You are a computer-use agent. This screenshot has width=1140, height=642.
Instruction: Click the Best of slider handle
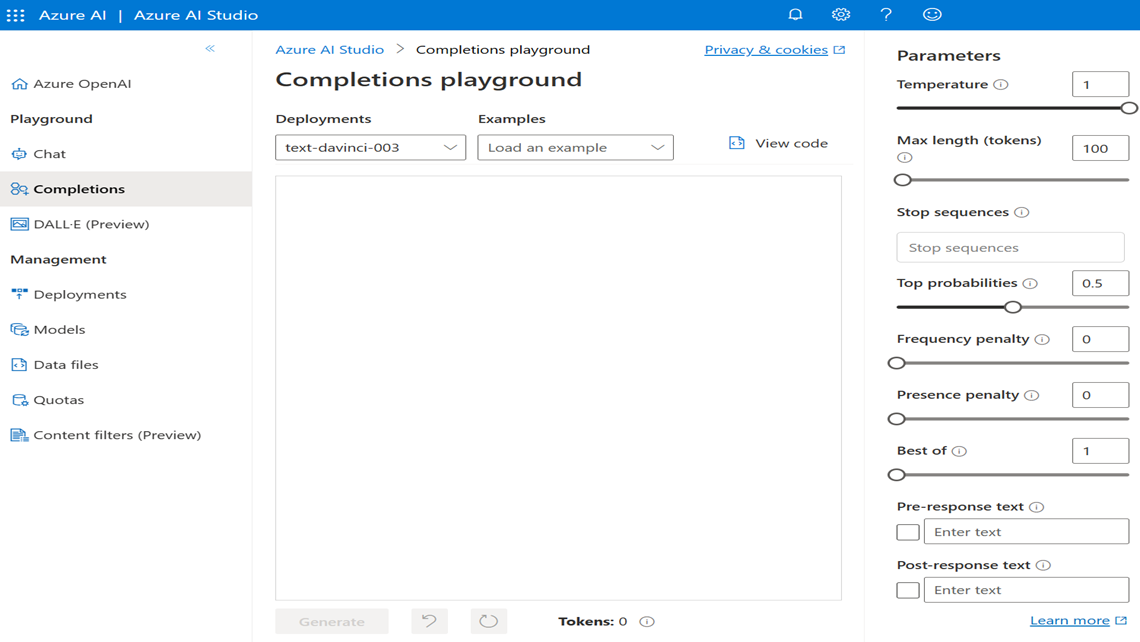point(896,475)
